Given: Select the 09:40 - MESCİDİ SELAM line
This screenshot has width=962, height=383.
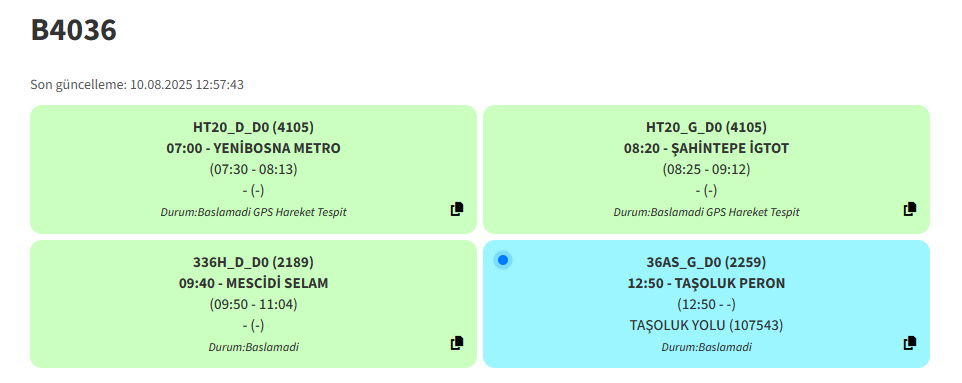Looking at the screenshot, I should click(253, 284).
